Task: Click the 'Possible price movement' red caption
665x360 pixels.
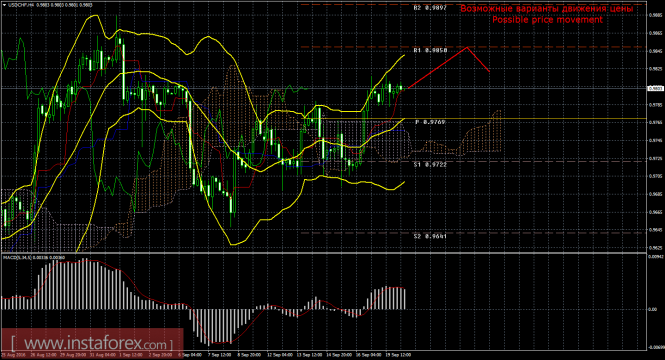Action: tap(547, 20)
